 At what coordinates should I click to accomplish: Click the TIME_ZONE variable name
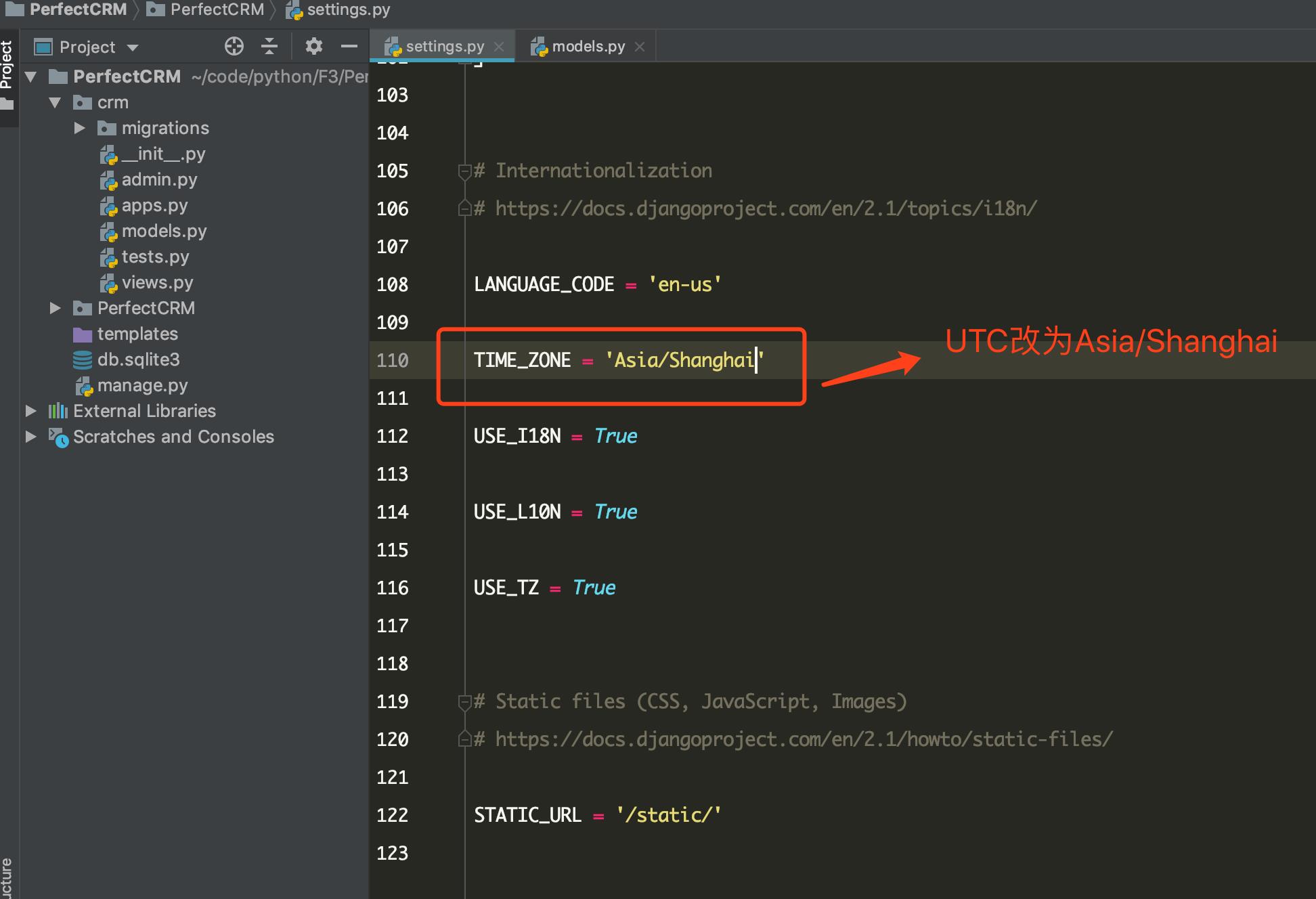pos(523,360)
